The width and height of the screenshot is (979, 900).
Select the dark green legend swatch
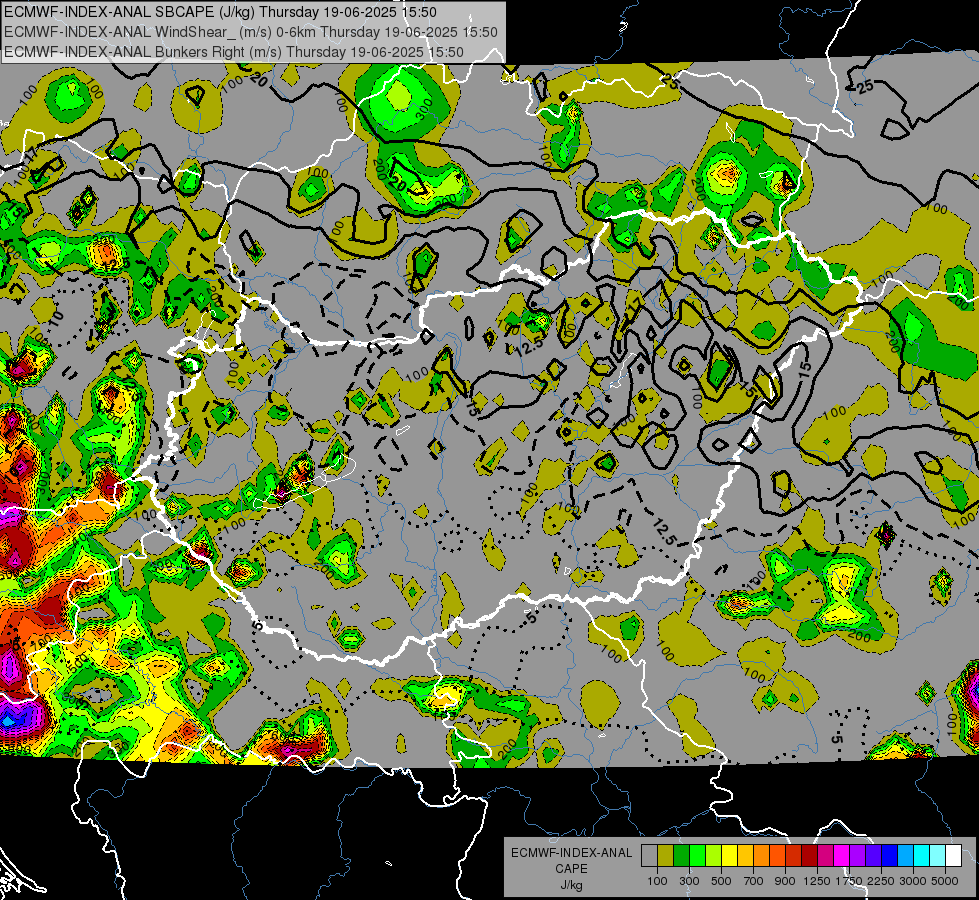[681, 855]
